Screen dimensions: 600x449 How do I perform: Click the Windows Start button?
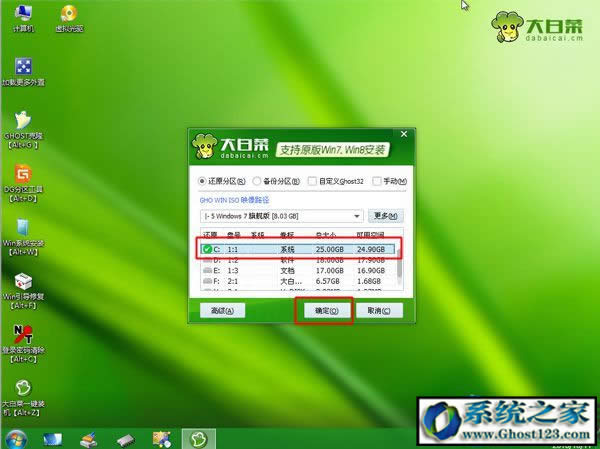(15, 438)
